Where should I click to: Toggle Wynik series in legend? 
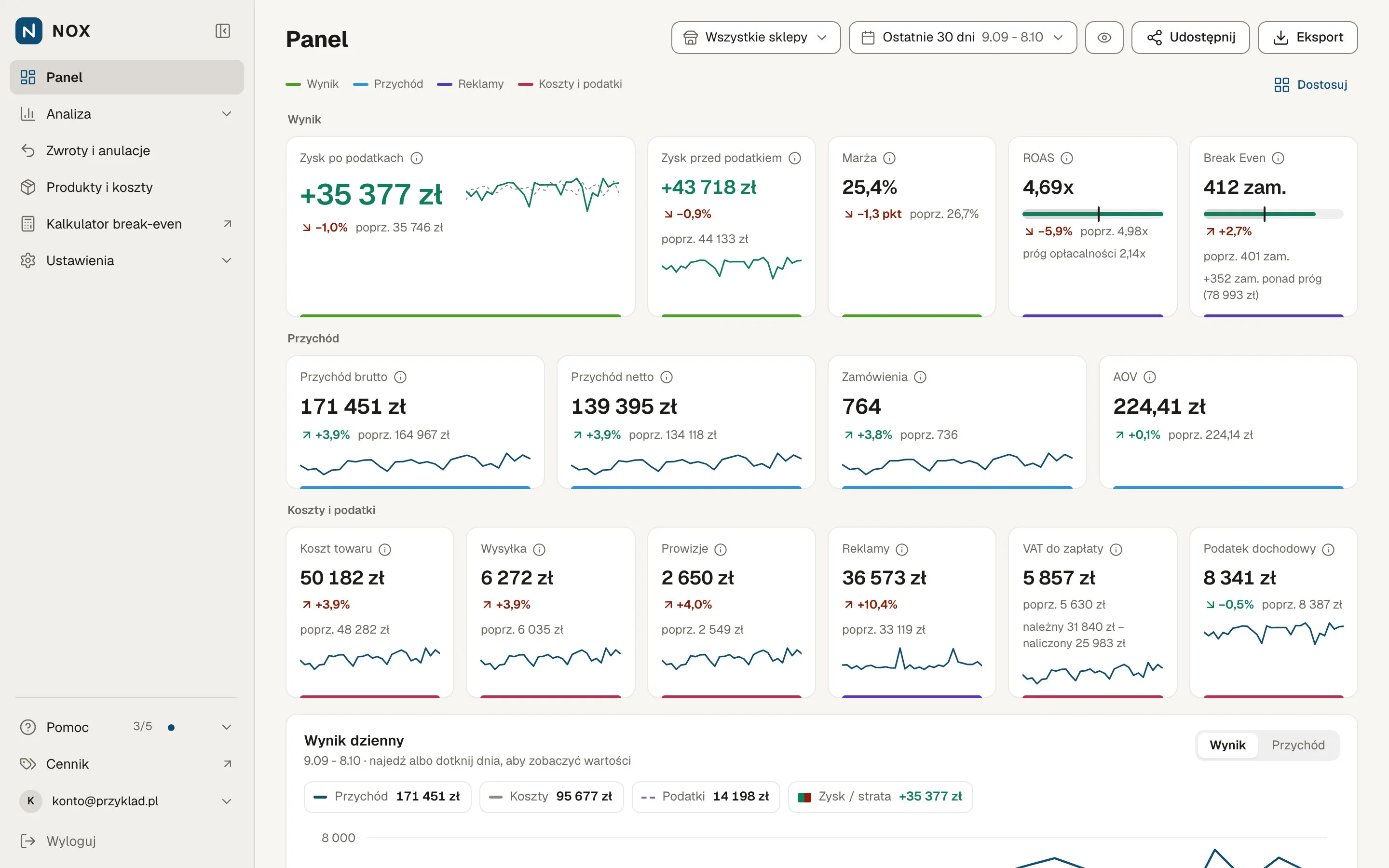(312, 84)
